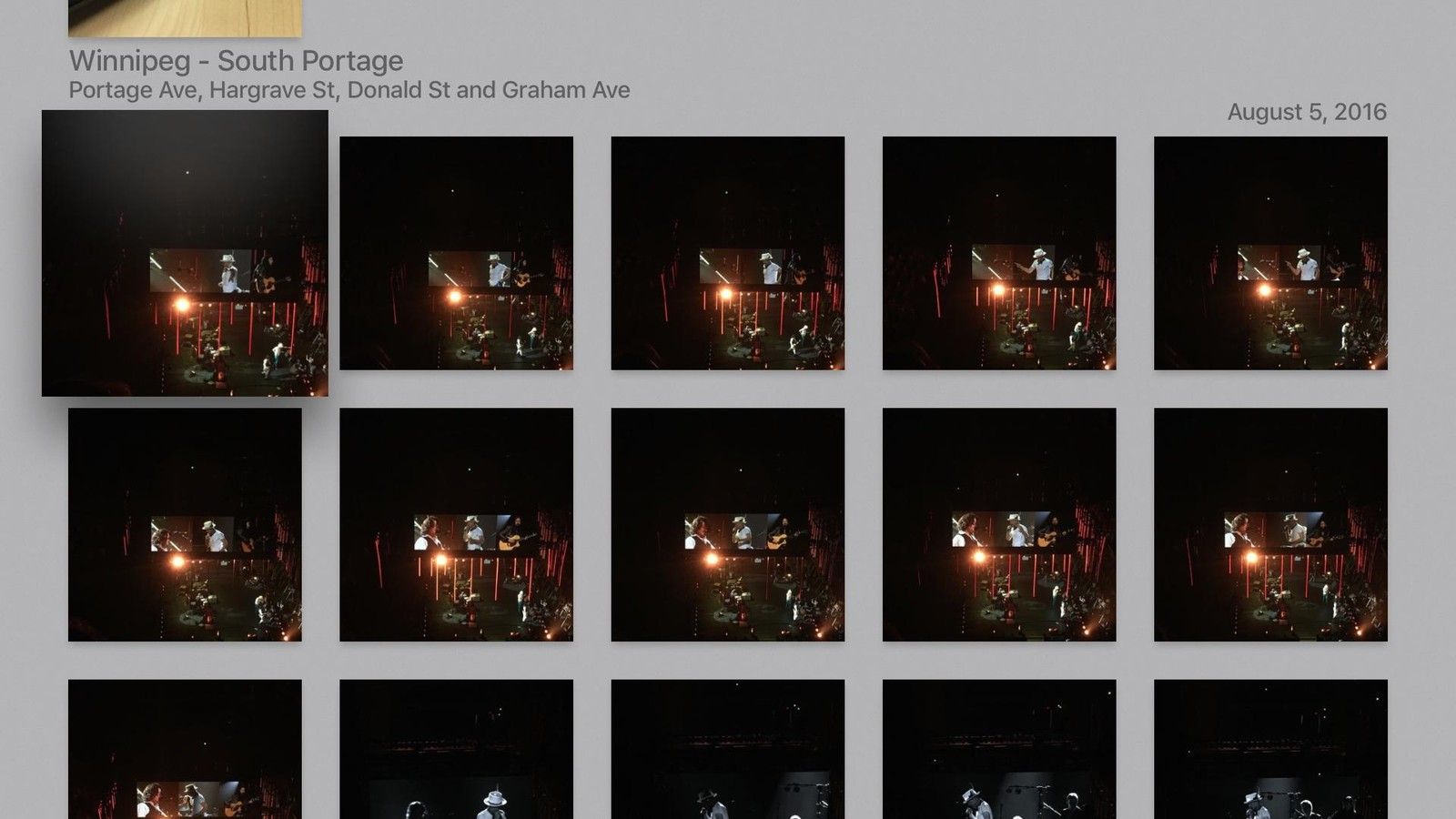The height and width of the screenshot is (819, 1456).
Task: Choose the fourth photo in the first row
Action: pos(998,253)
